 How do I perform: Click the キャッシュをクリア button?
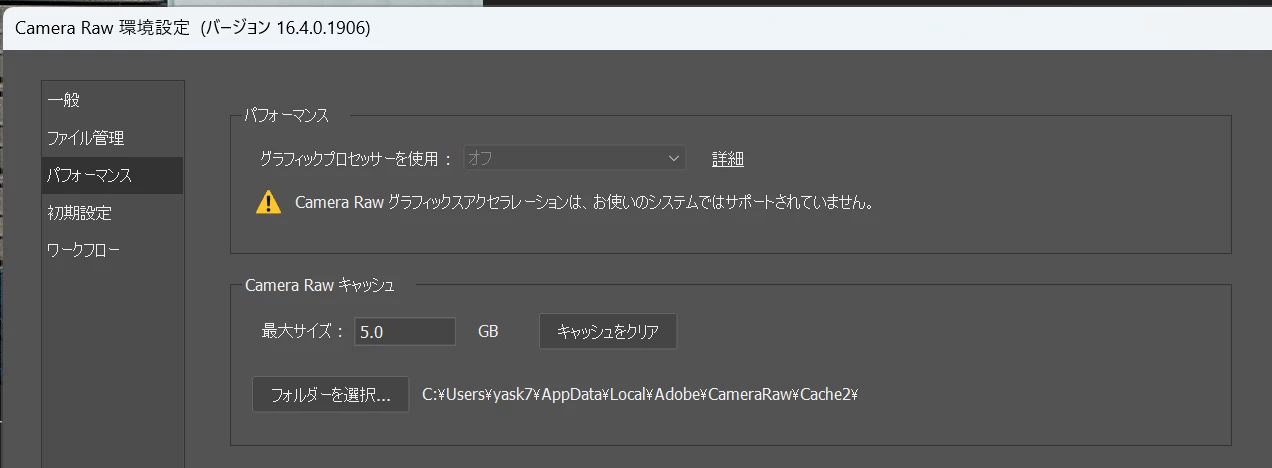pyautogui.click(x=608, y=332)
